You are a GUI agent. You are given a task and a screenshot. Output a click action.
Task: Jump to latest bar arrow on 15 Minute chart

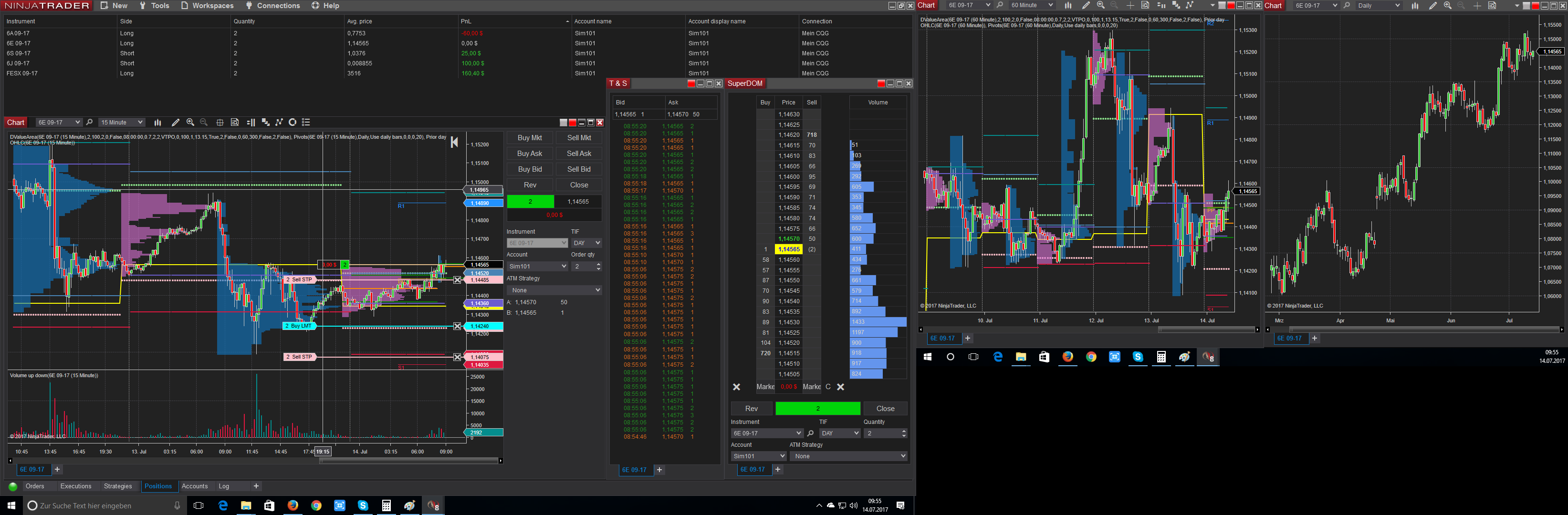(454, 142)
